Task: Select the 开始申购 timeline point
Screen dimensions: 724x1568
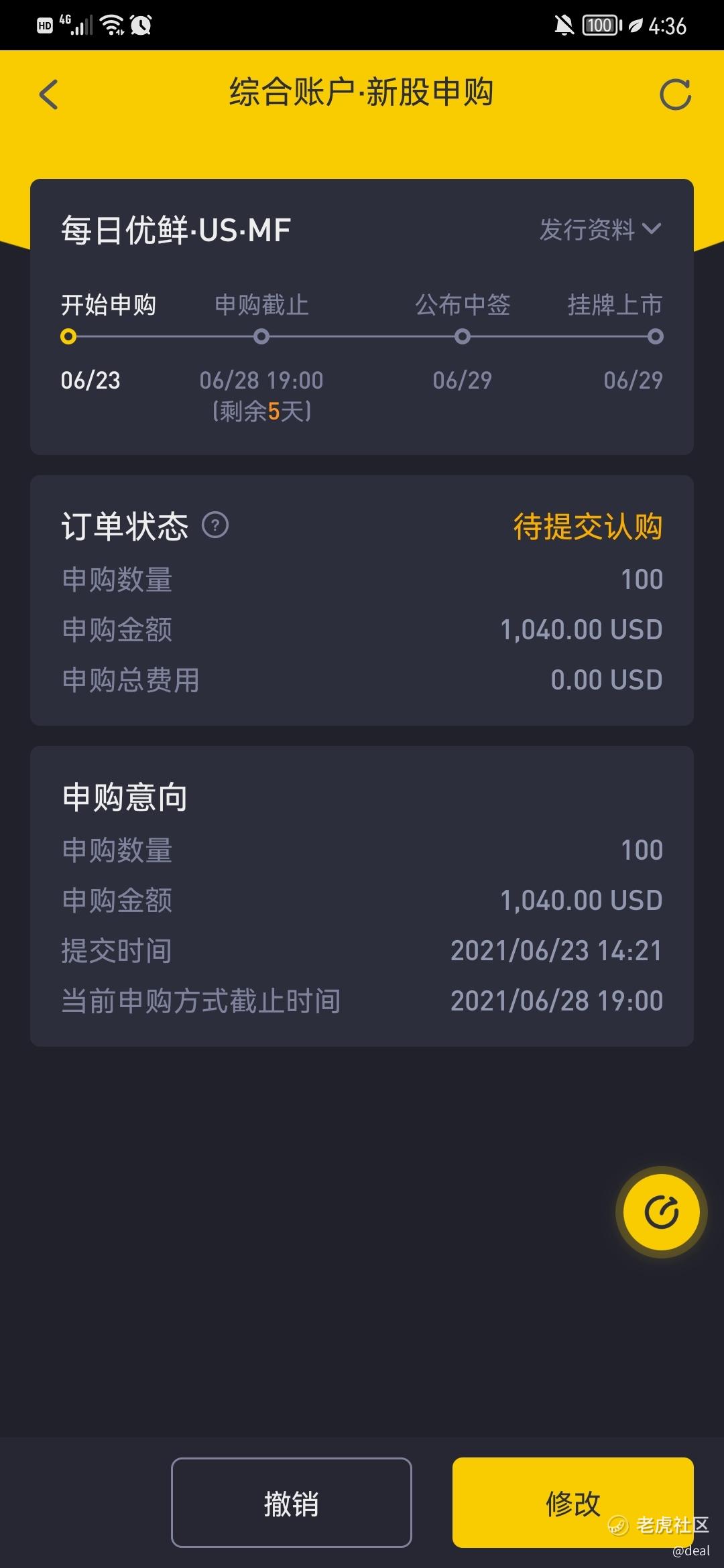Action: (x=68, y=336)
